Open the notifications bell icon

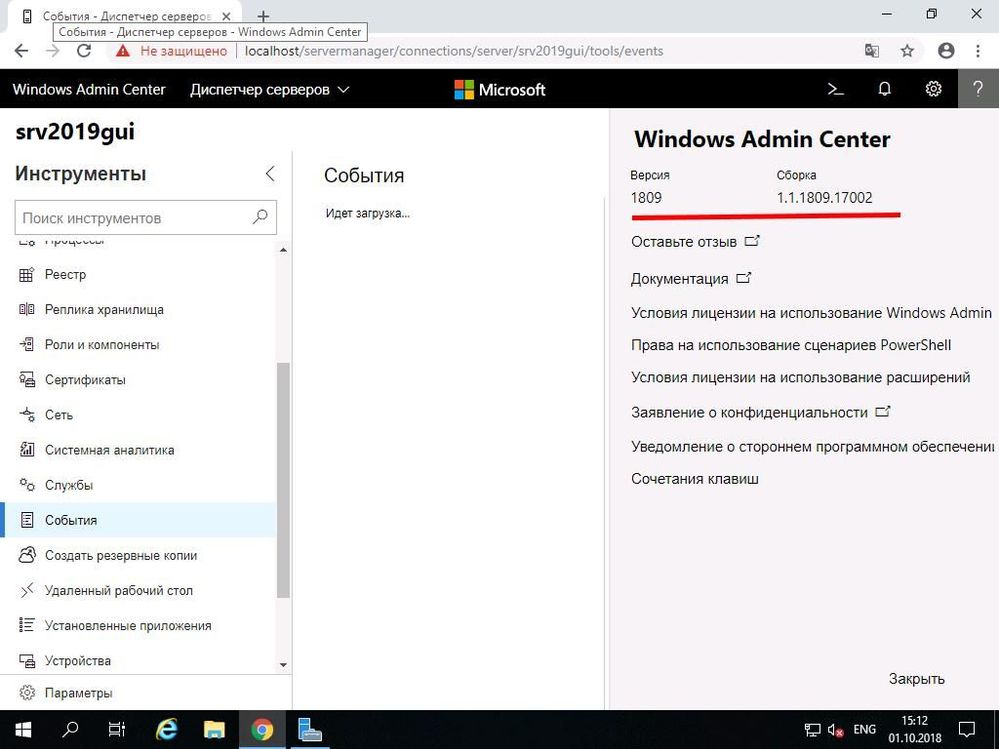884,89
